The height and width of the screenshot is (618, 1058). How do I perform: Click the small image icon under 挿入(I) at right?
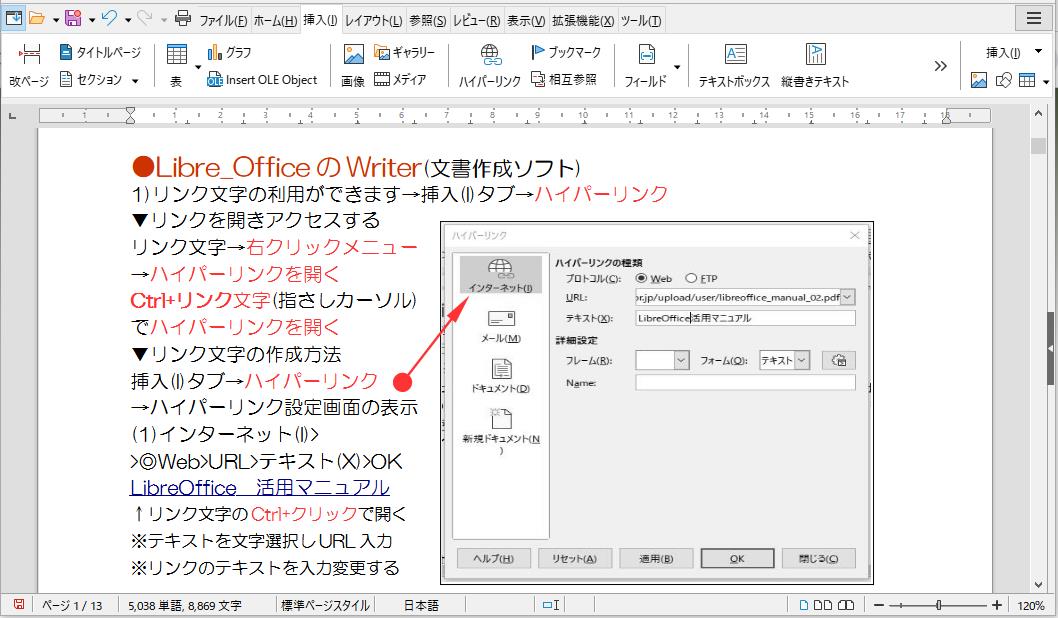pyautogui.click(x=978, y=80)
